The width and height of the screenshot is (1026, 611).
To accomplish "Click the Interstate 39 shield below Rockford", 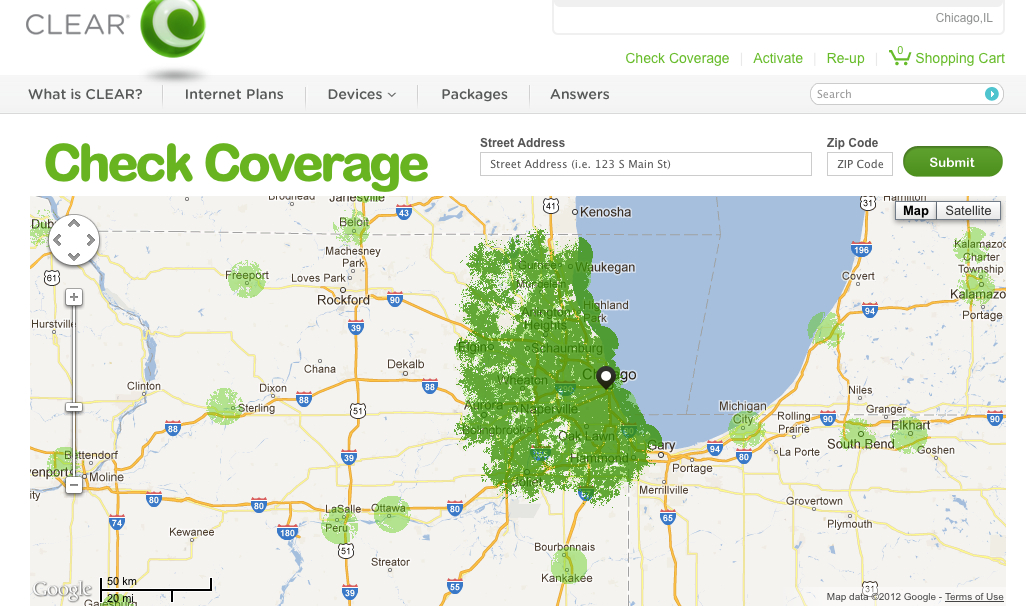I will pos(355,327).
